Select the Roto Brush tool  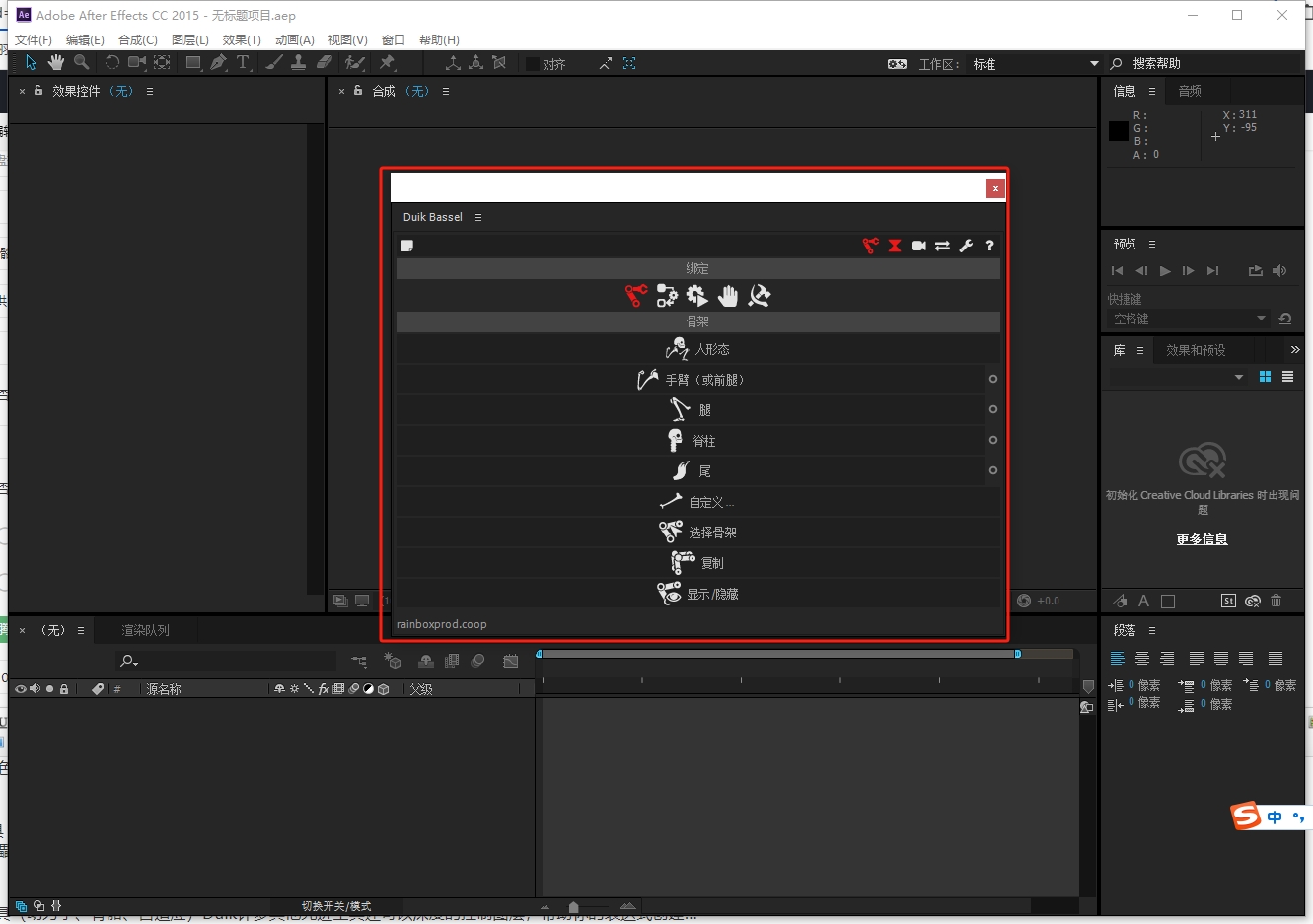coord(354,62)
